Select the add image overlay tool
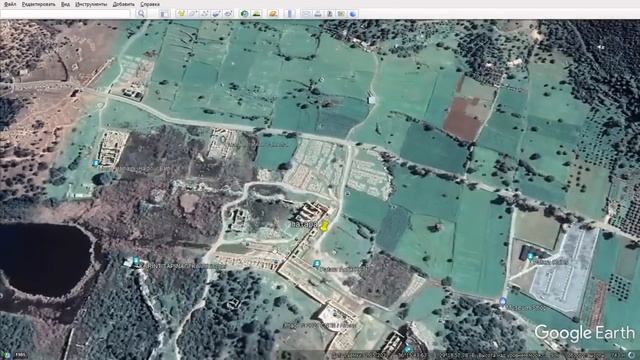Screen dimensions: 640x360 (216, 14)
